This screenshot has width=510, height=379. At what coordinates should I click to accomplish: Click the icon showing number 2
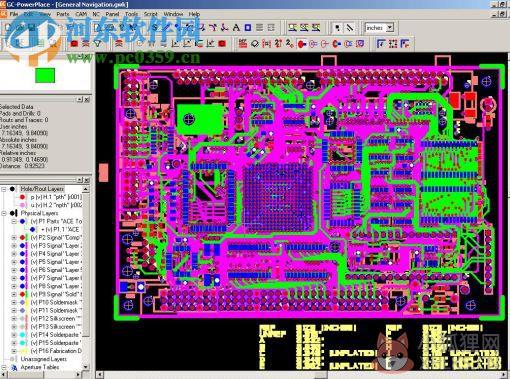(290, 43)
